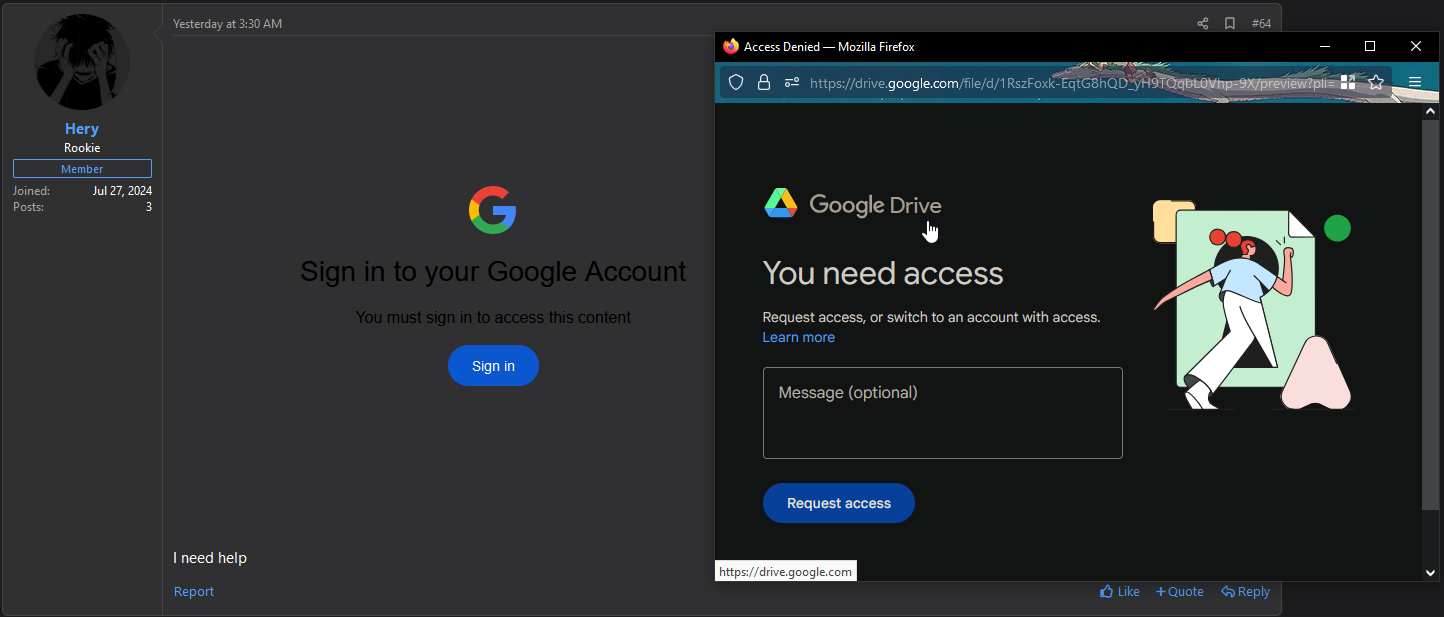
Task: Open the Firefox hamburger menu
Action: click(x=1415, y=83)
